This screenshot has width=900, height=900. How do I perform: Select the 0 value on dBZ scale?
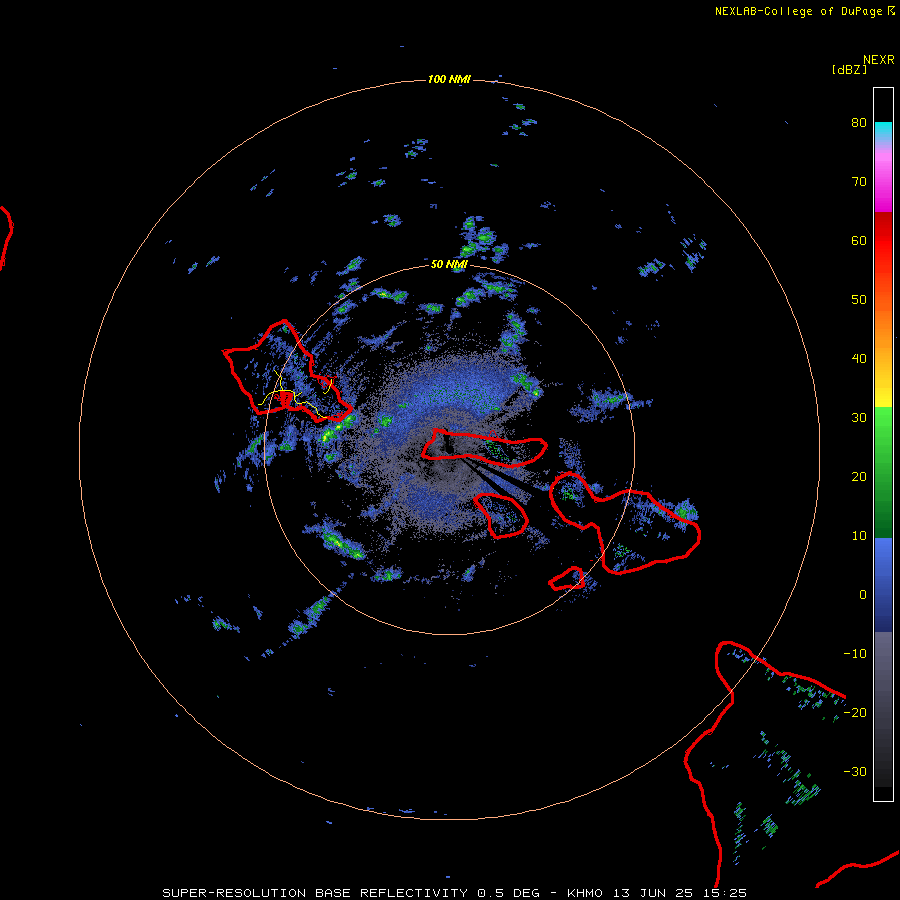(863, 595)
